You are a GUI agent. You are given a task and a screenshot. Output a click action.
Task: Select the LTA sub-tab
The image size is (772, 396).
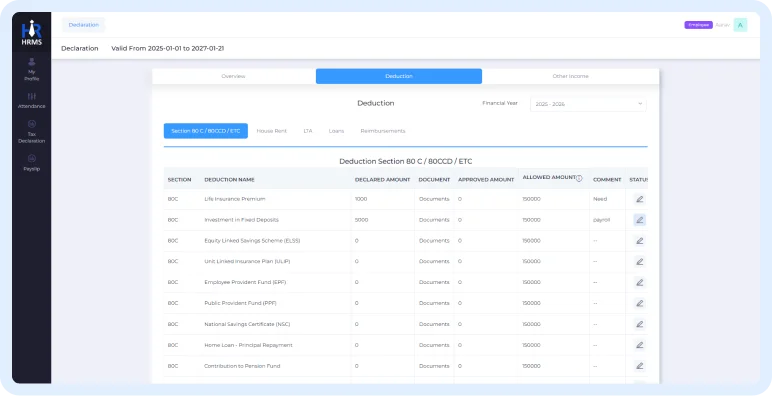[308, 131]
